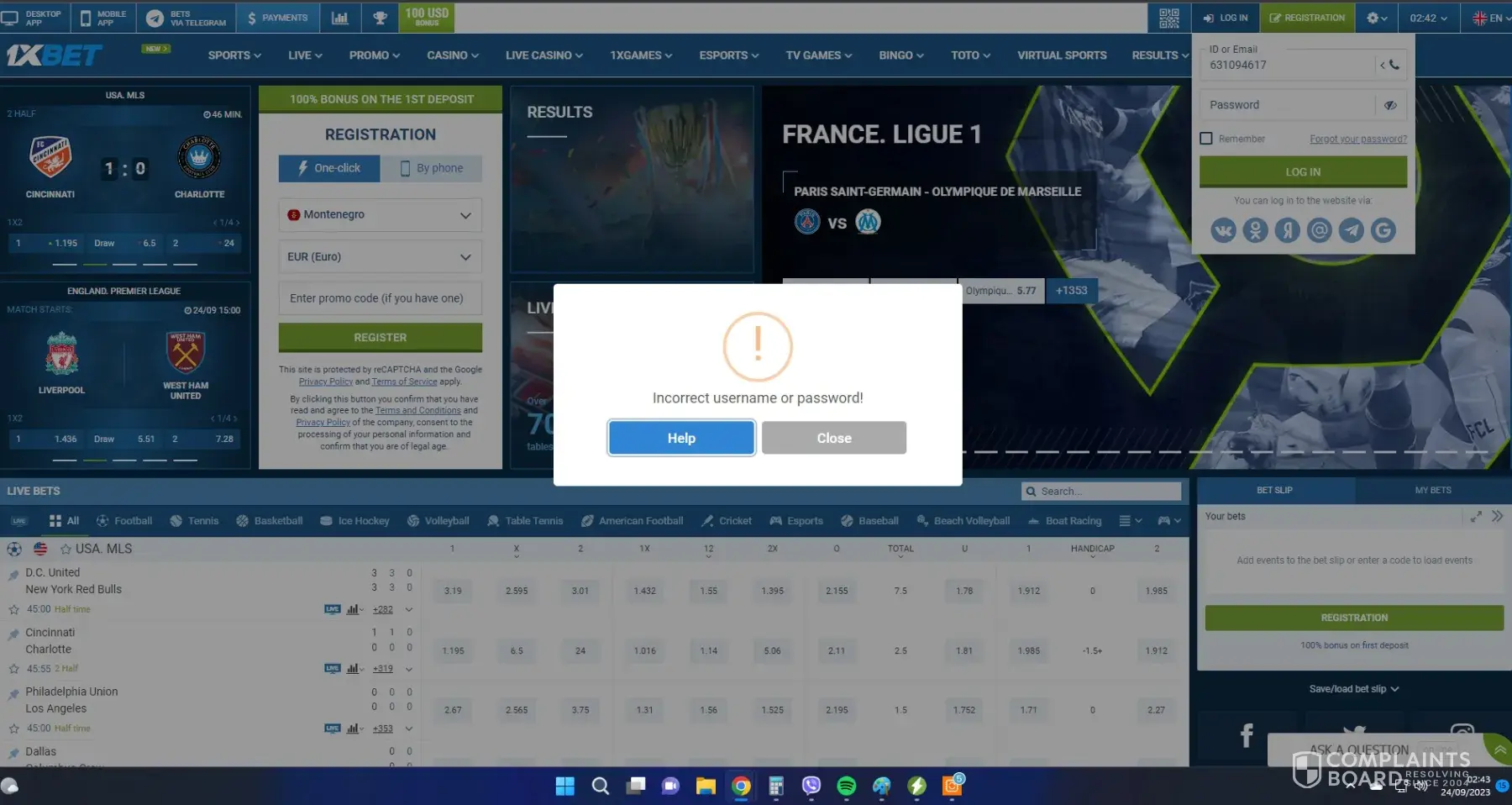
Task: Expand the EUR (Euro) currency dropdown
Action: 380,257
